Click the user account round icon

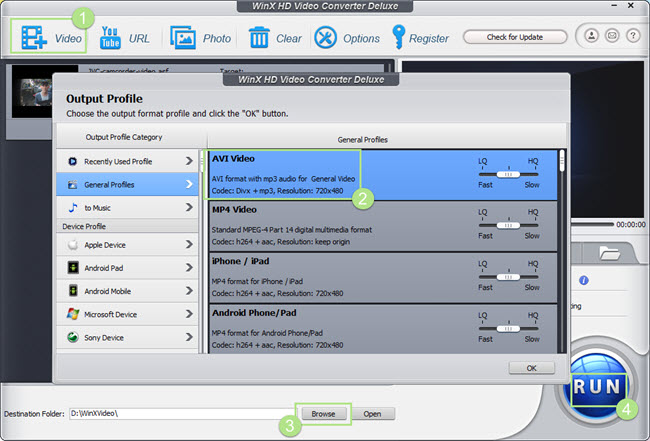pos(592,36)
